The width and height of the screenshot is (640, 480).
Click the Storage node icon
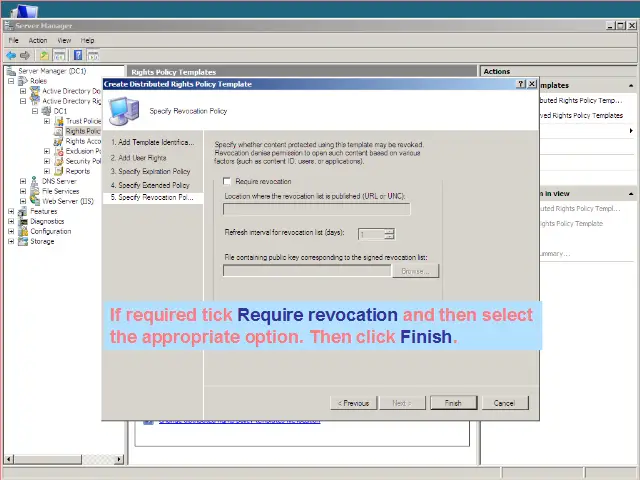coord(23,241)
